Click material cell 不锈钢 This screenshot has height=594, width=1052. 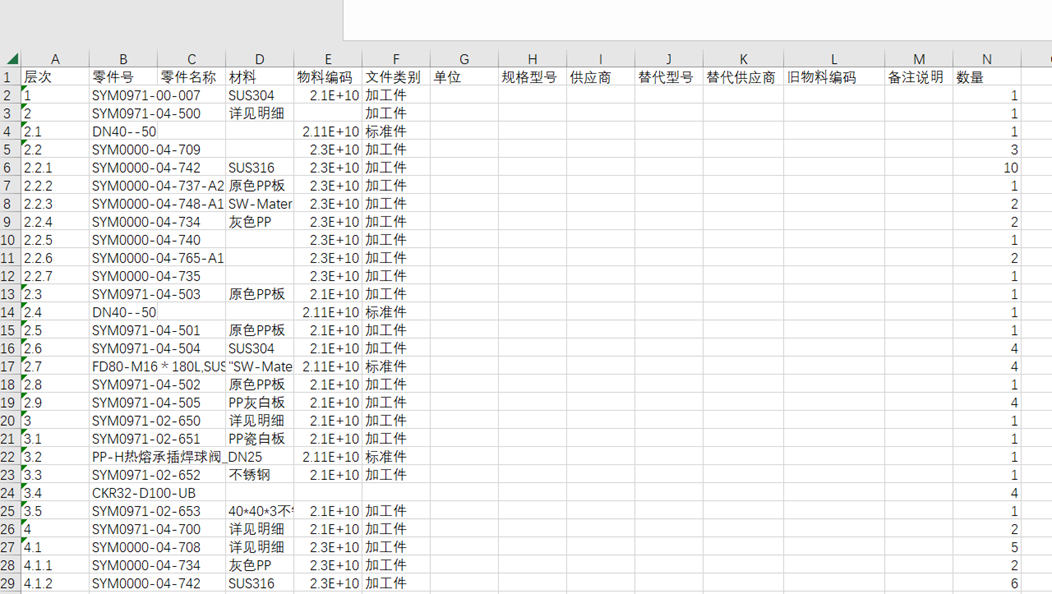260,475
